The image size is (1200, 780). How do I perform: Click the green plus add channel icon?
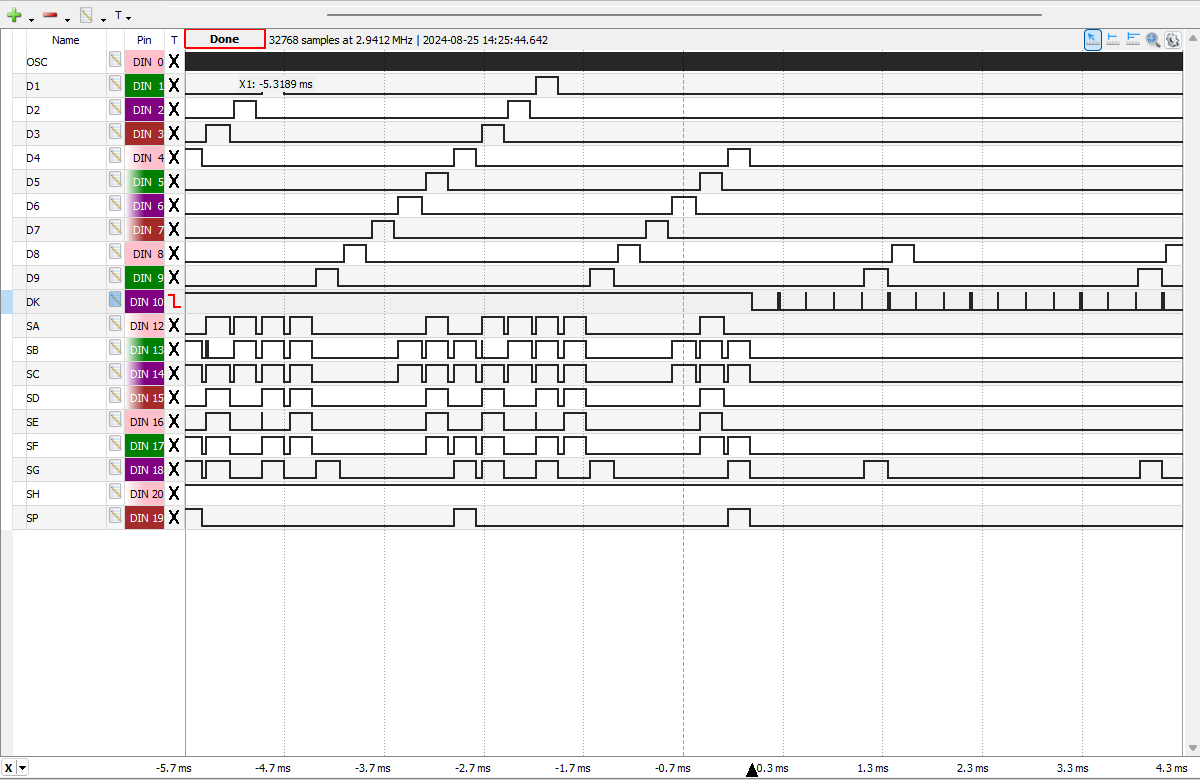point(14,15)
